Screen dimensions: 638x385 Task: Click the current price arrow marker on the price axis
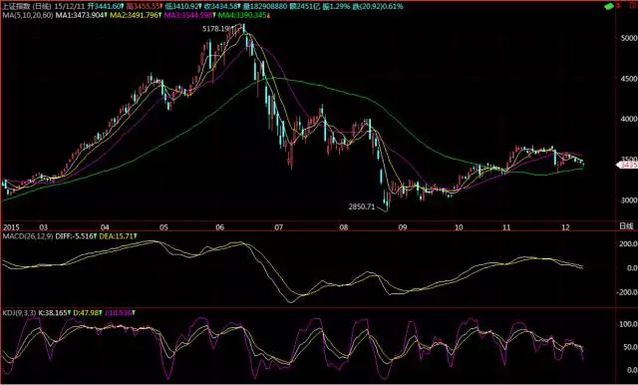[x=627, y=165]
